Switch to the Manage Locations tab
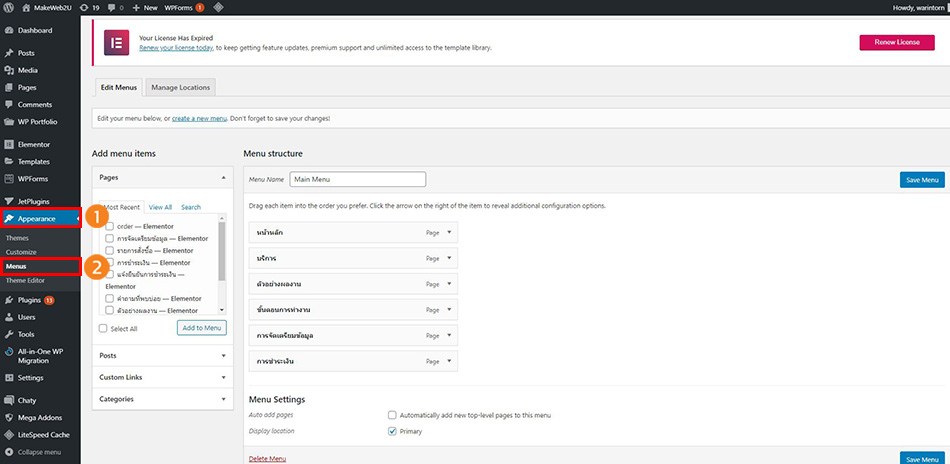Screen dimensions: 950x464 [180, 87]
